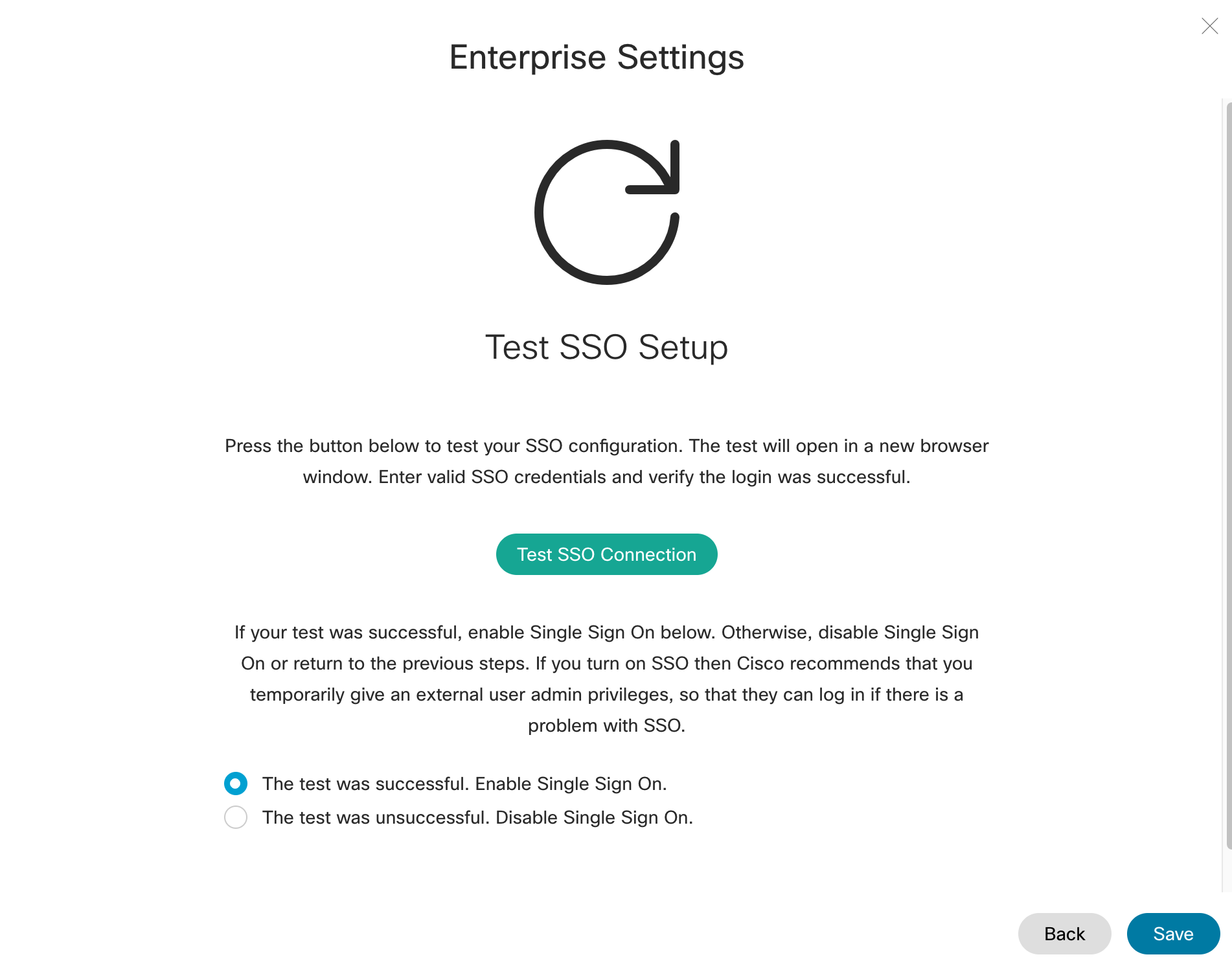Viewport: 1232px width, 970px height.
Task: Click the instructions text about SSO credentials
Action: [x=606, y=461]
